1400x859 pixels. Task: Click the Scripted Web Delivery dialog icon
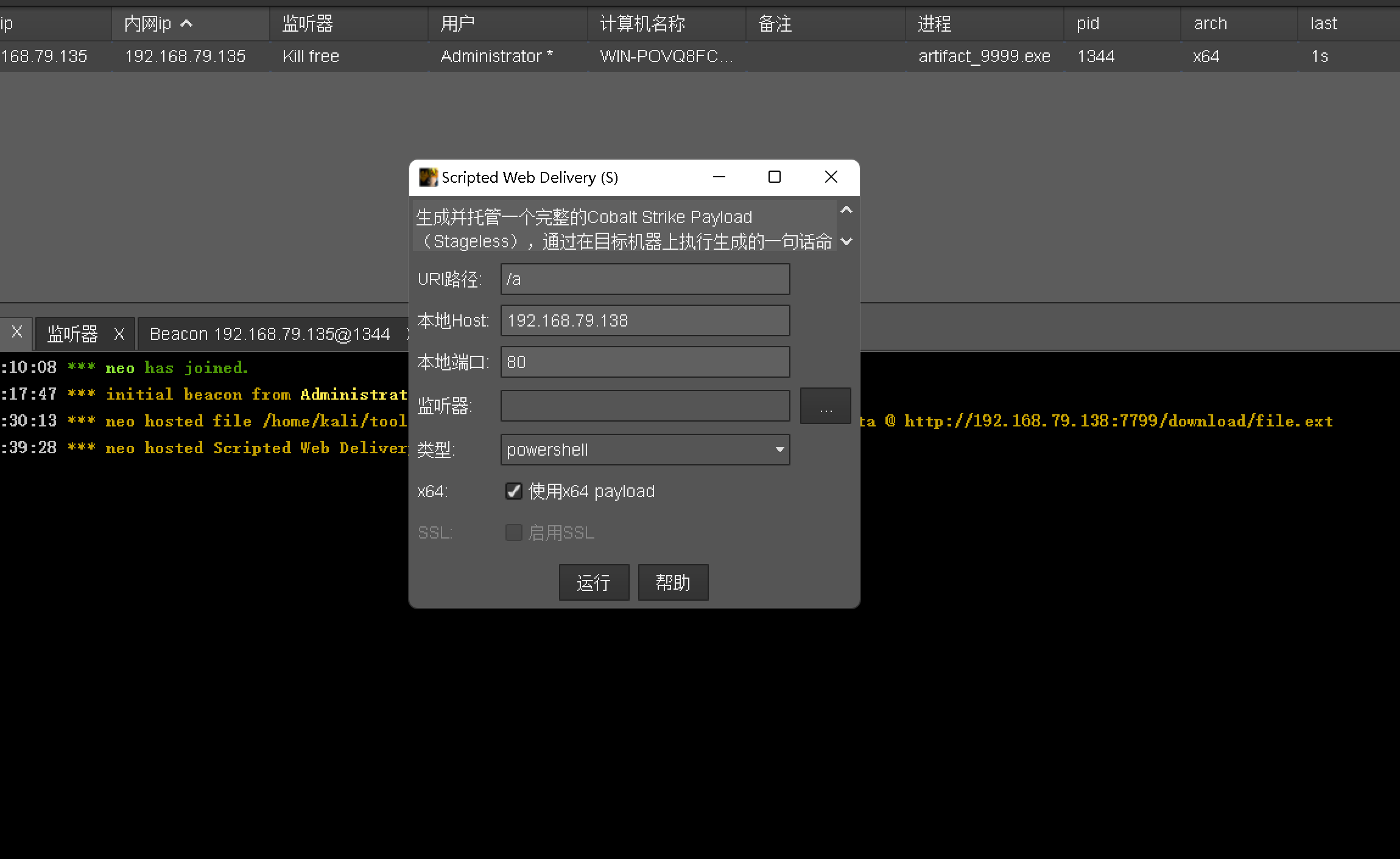click(x=428, y=177)
